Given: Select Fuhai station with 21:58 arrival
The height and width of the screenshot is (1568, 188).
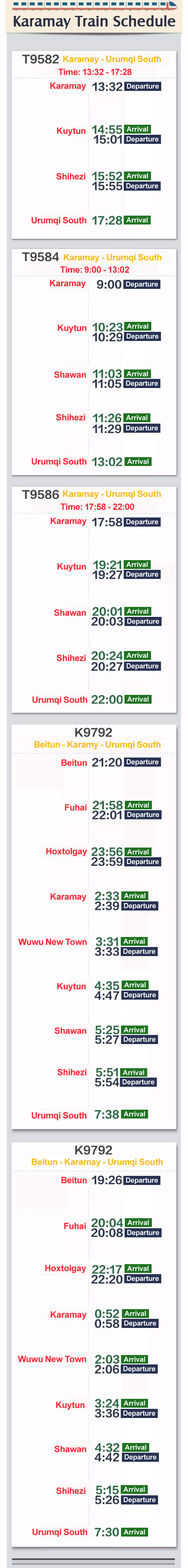Looking at the screenshot, I should (x=75, y=807).
